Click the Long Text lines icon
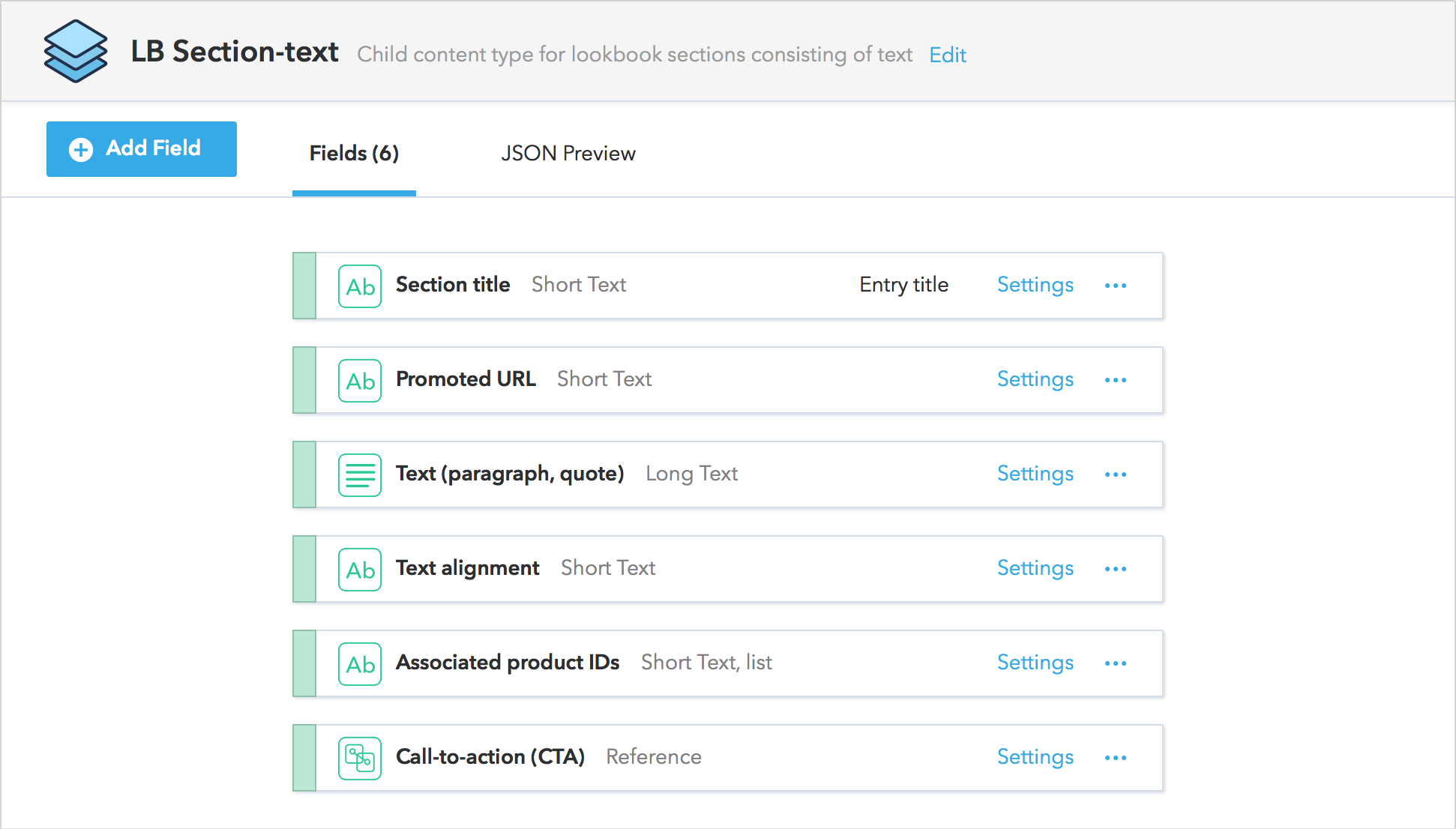The height and width of the screenshot is (829, 1456). tap(360, 475)
